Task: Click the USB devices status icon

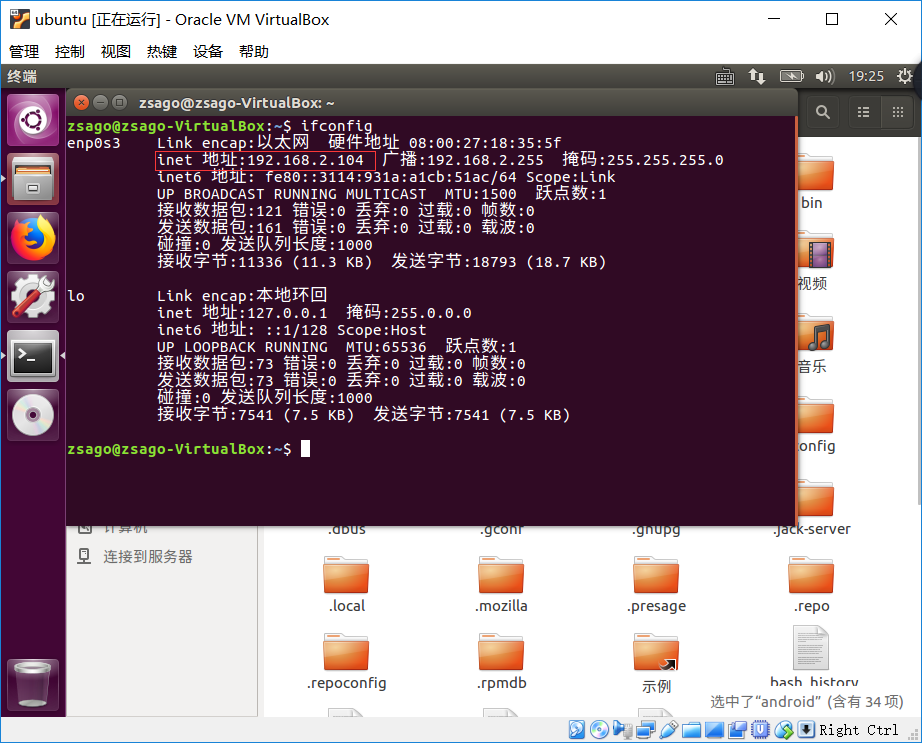Action: point(669,729)
